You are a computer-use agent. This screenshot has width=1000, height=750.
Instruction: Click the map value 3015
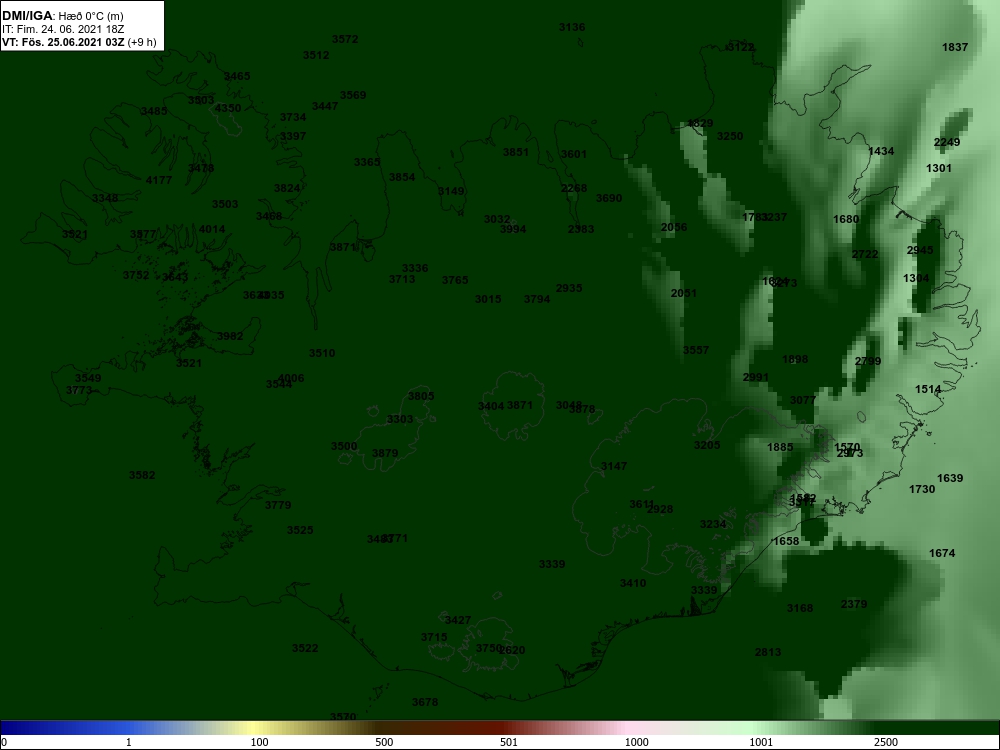[488, 299]
